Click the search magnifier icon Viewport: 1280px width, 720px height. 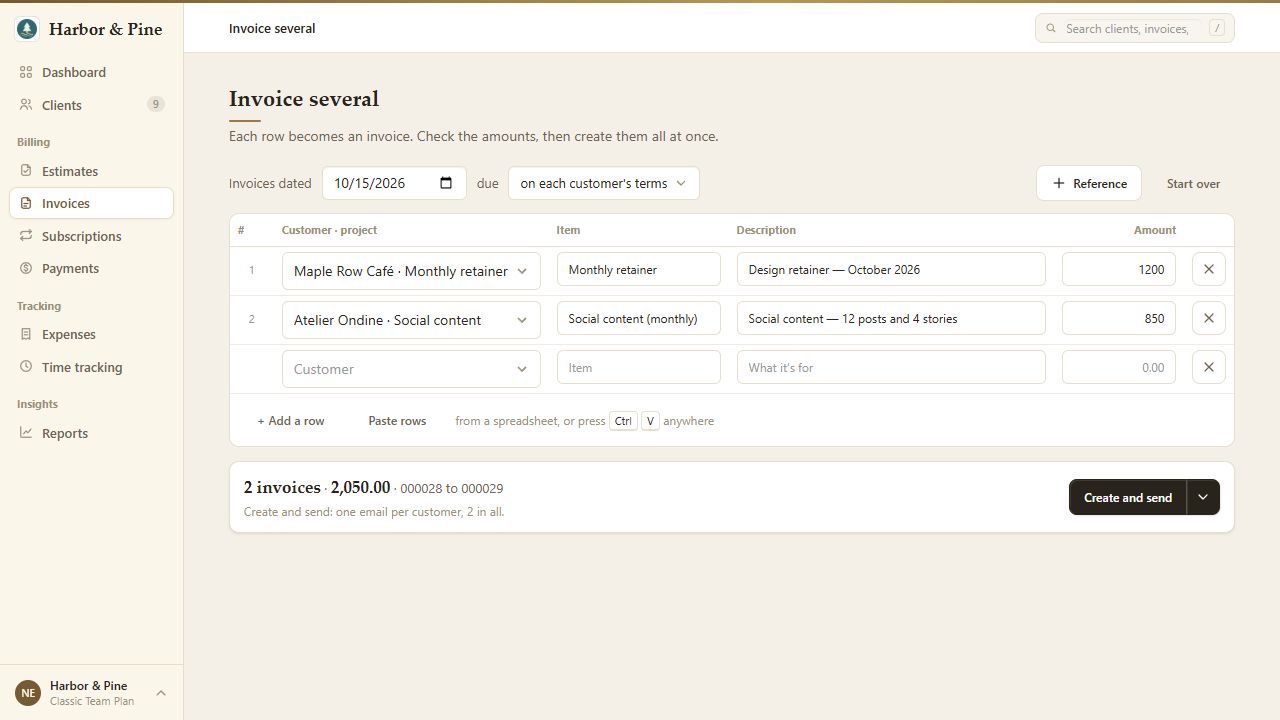[1051, 29]
